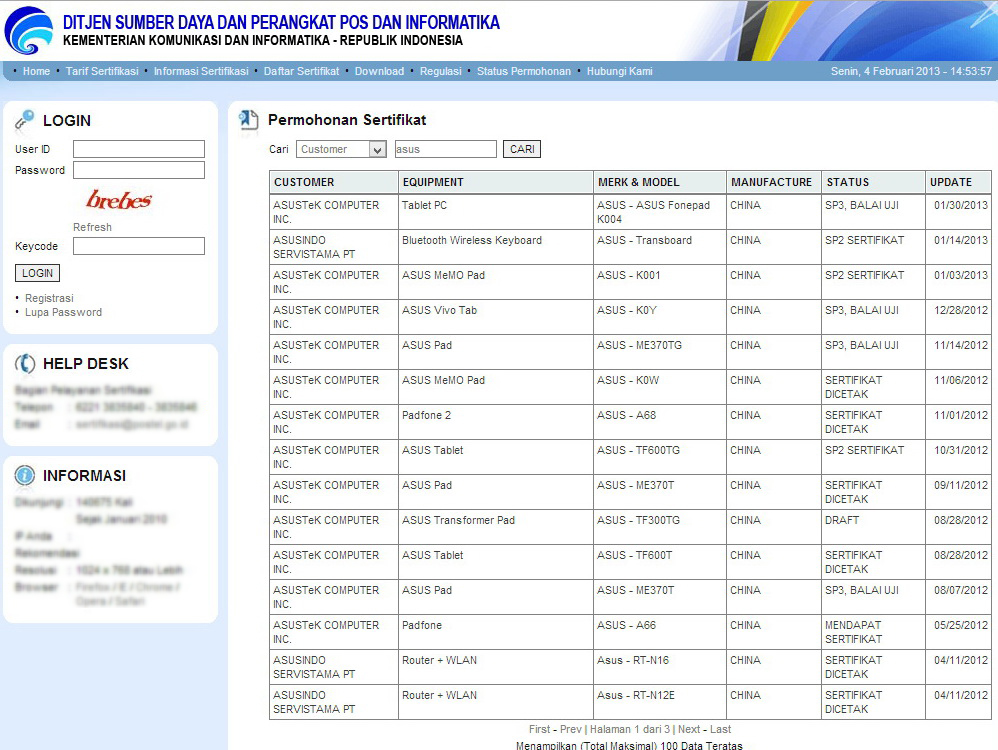Viewport: 998px width, 750px height.
Task: Select the ASUS - TF300TG model cell
Action: pyautogui.click(x=659, y=527)
